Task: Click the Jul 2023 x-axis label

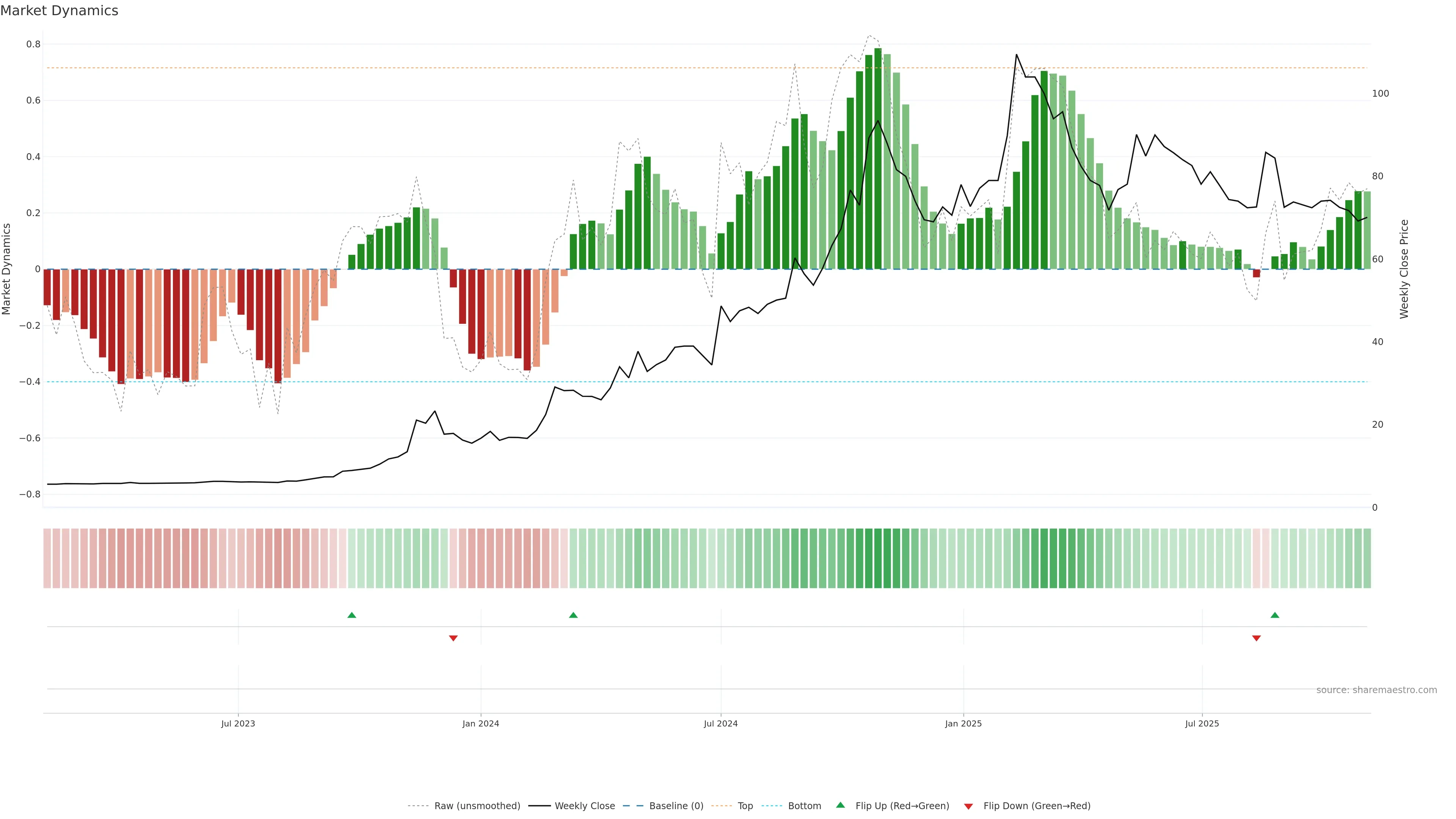Action: [238, 723]
